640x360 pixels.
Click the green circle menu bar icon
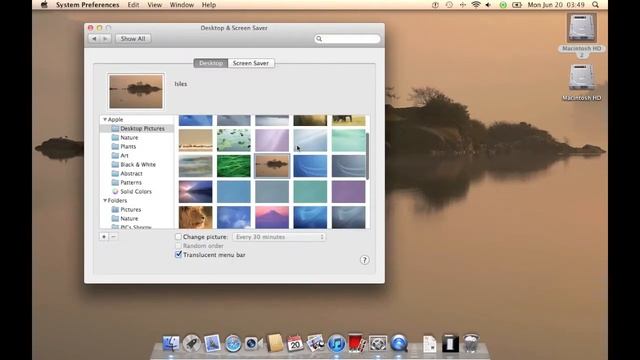click(503, 5)
